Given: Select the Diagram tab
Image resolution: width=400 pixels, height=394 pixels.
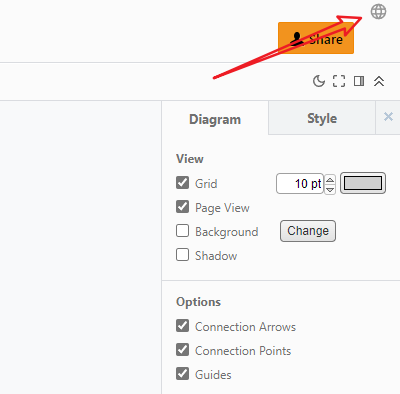Looking at the screenshot, I should (x=215, y=119).
